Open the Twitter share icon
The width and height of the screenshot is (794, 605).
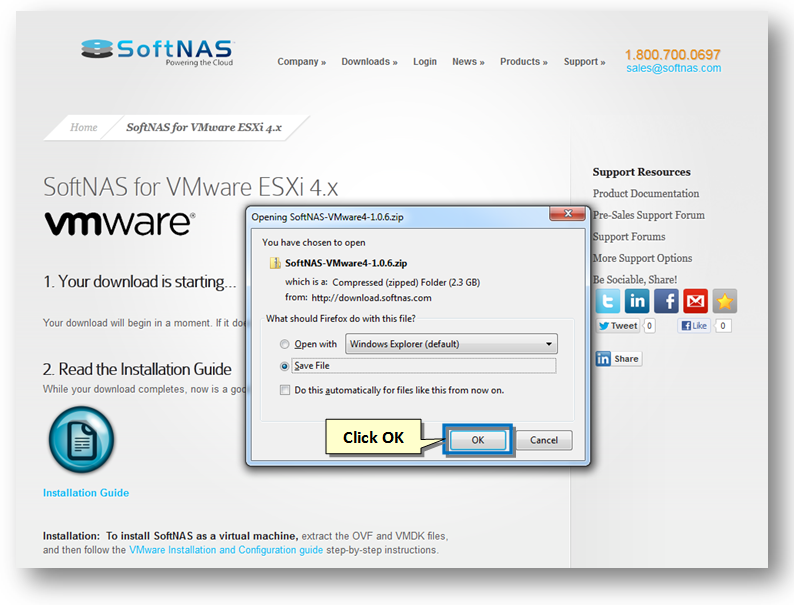click(x=607, y=301)
